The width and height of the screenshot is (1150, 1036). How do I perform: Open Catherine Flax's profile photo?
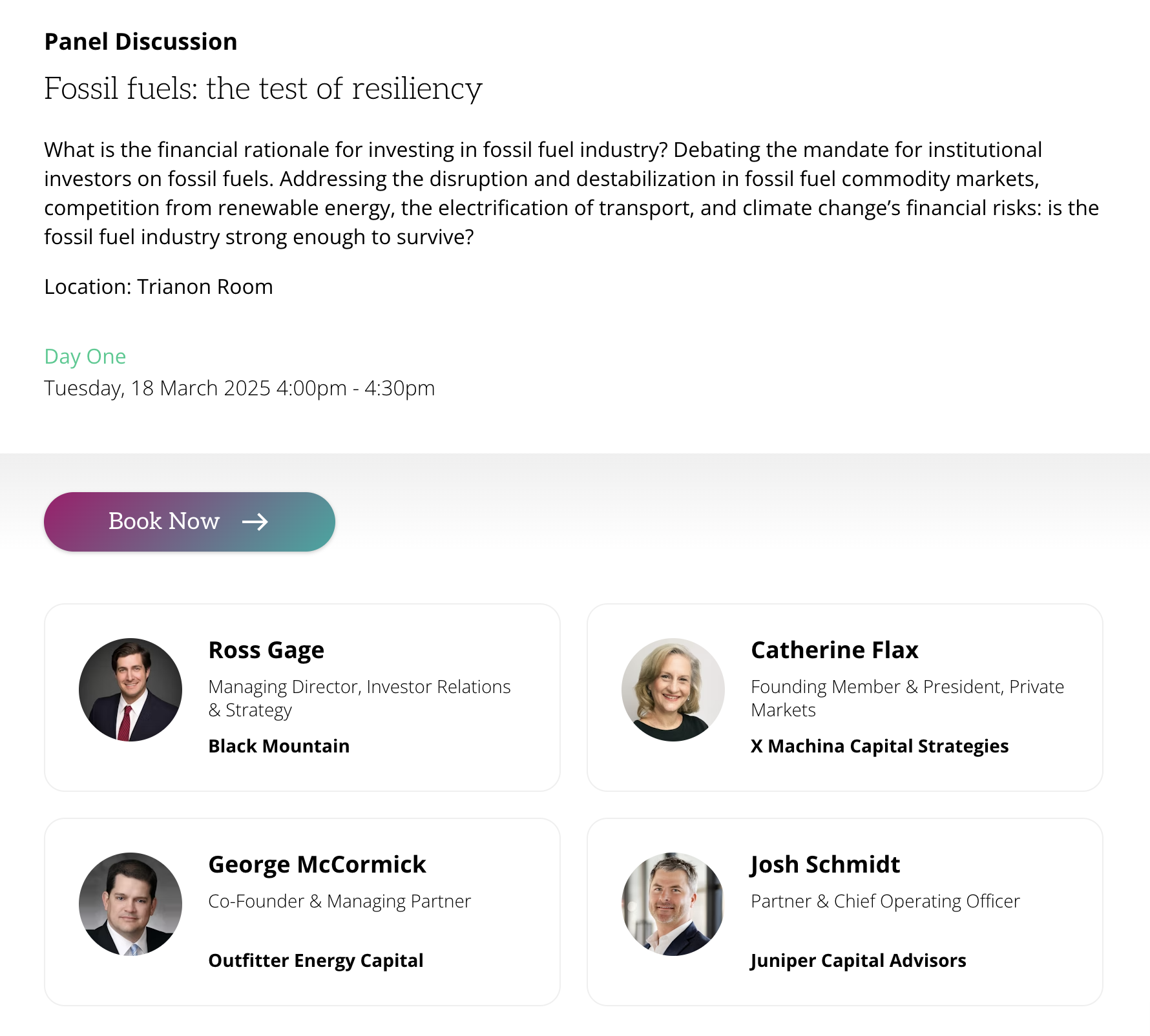coord(673,690)
